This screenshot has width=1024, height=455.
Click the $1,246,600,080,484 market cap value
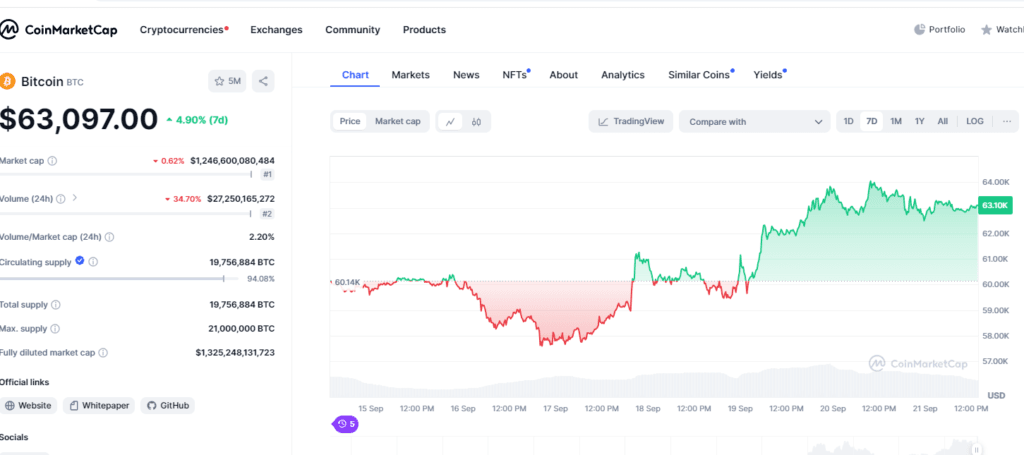(x=232, y=161)
